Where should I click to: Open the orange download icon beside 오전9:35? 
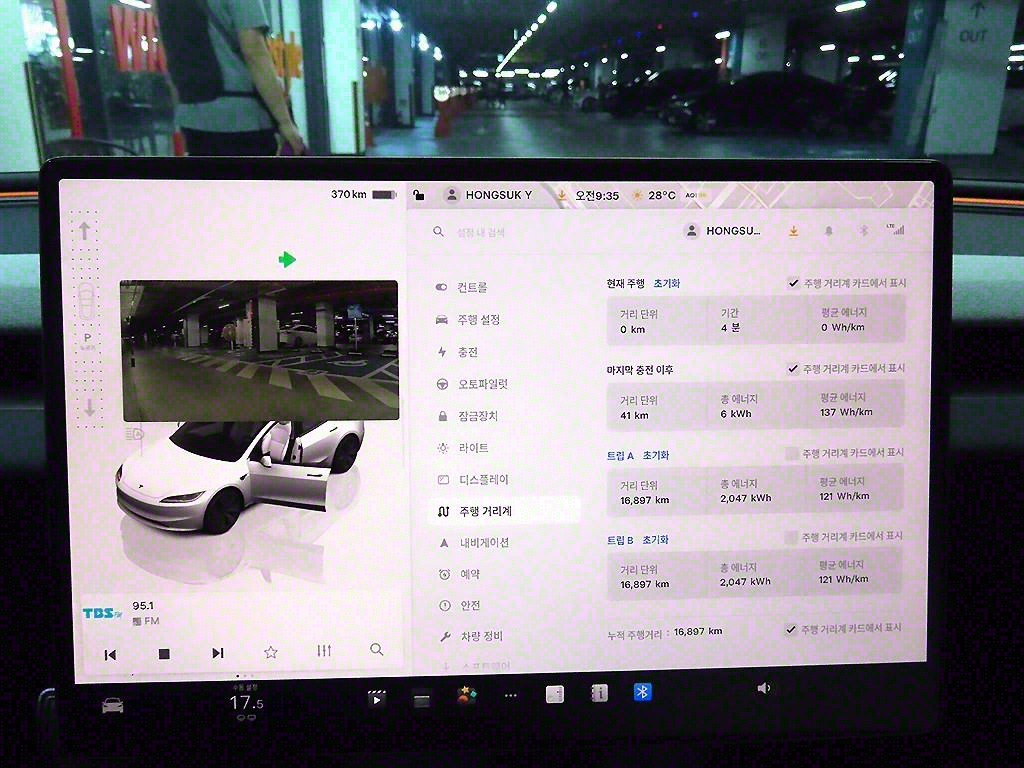point(561,195)
